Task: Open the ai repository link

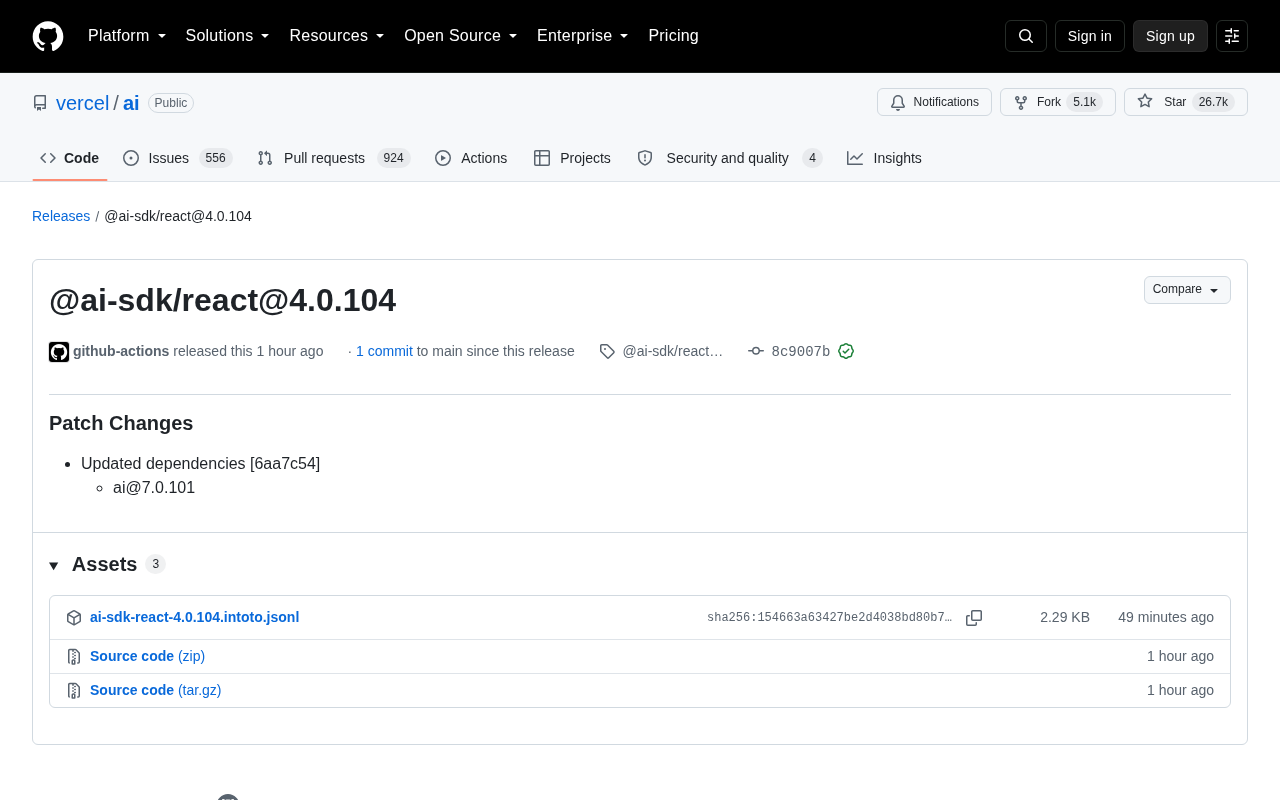Action: tap(131, 103)
